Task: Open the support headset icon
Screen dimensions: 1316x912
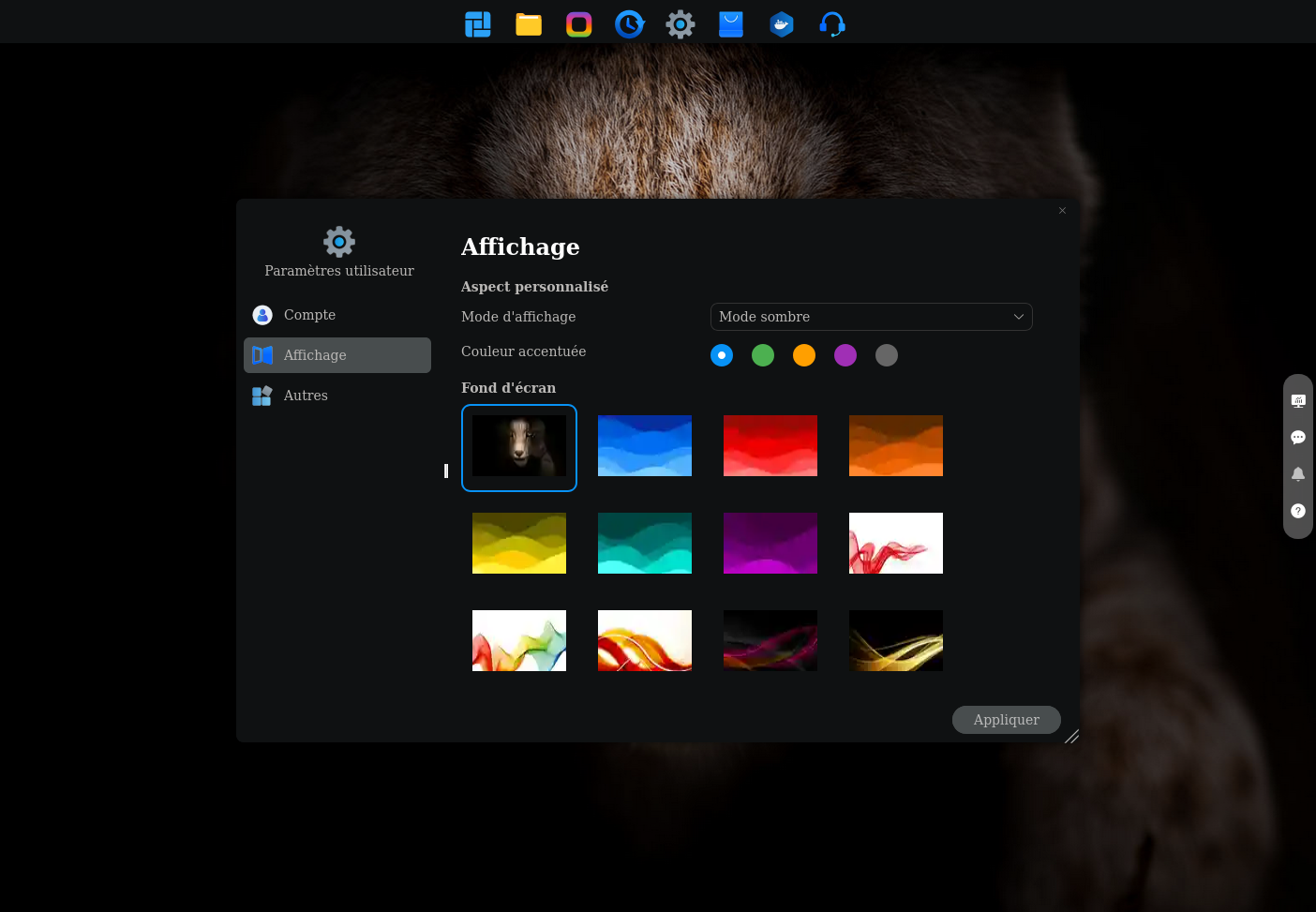Action: click(832, 24)
